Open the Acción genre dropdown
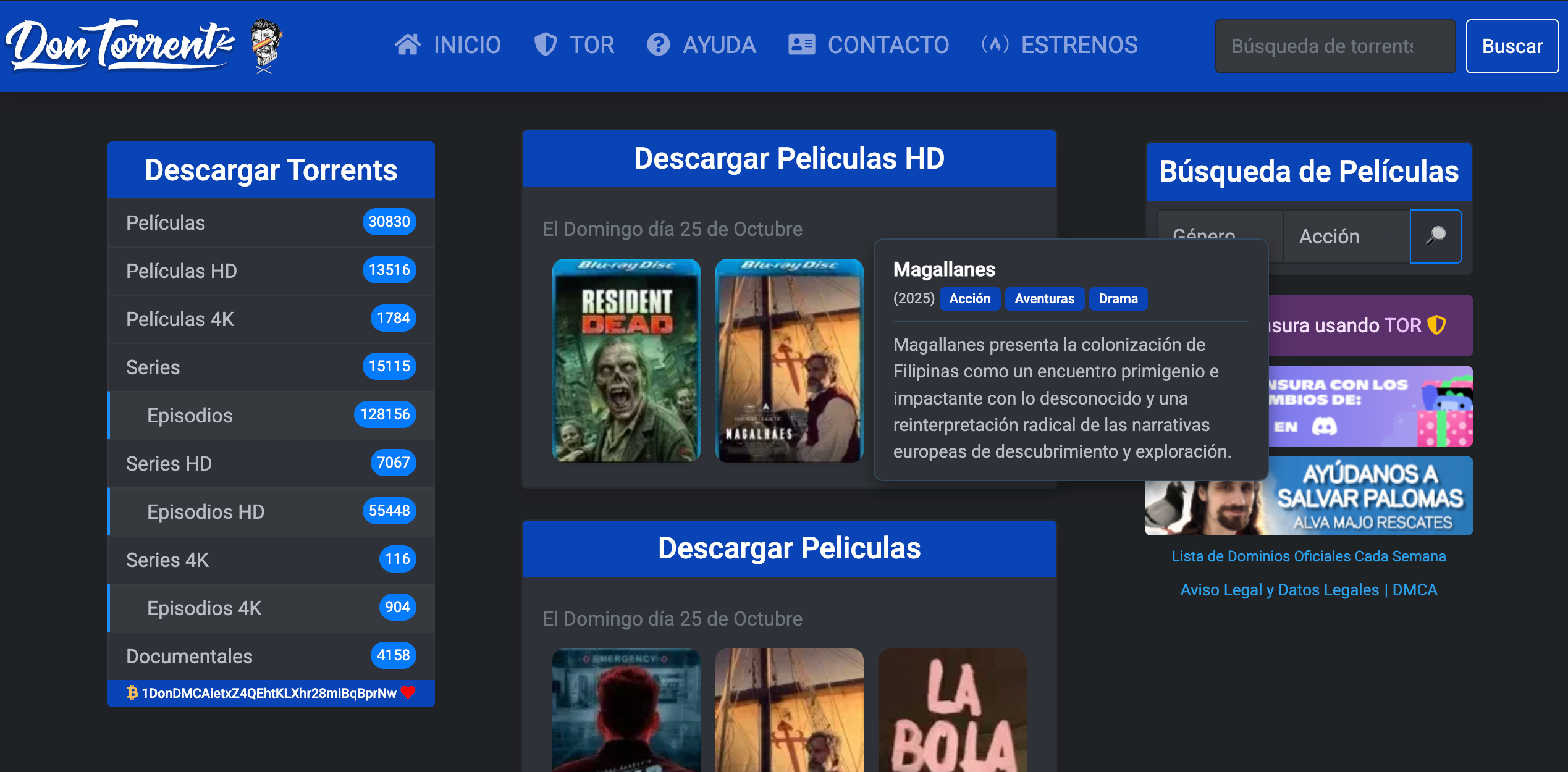Viewport: 1568px width, 772px height. tap(1347, 237)
